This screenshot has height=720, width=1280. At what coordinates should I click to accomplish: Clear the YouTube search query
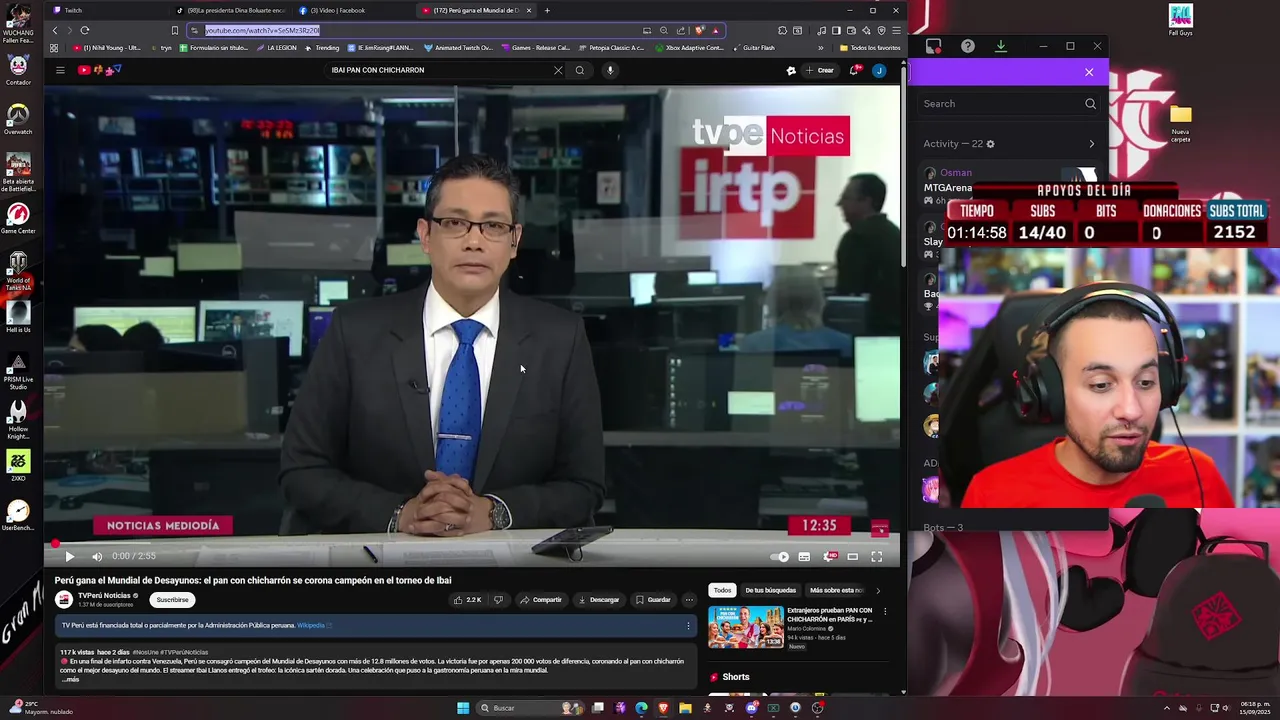coord(558,70)
